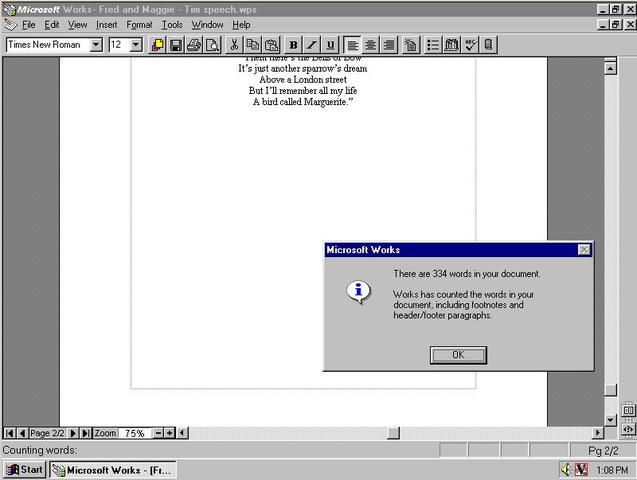Image resolution: width=637 pixels, height=480 pixels.
Task: Open the font size 12 dropdown arrow
Action: point(136,45)
